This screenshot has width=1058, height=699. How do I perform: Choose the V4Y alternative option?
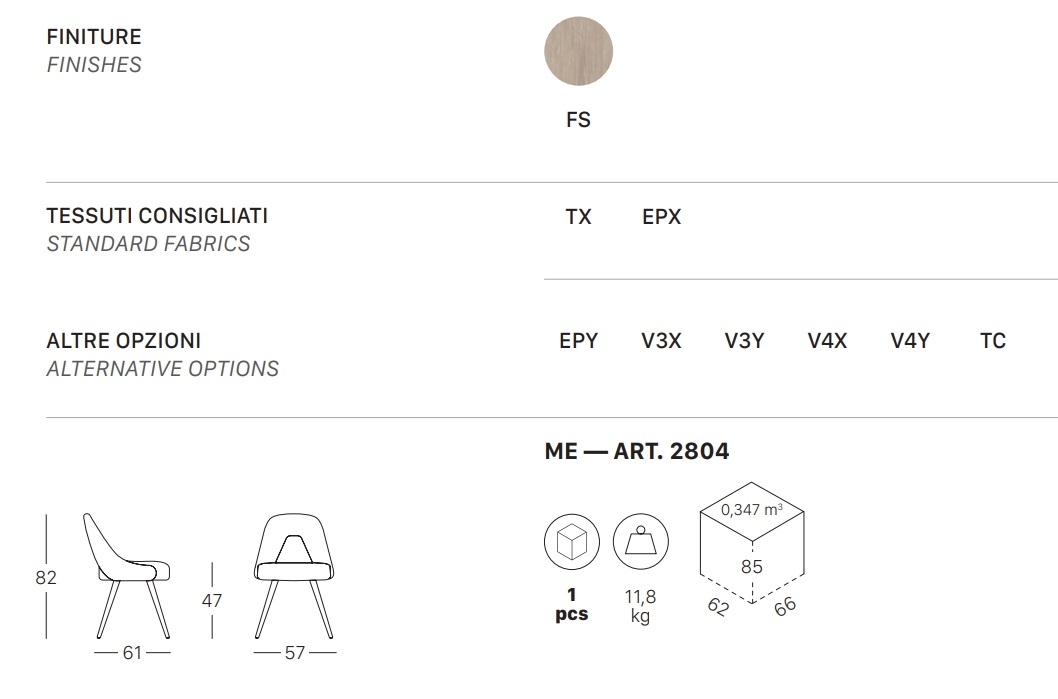910,341
